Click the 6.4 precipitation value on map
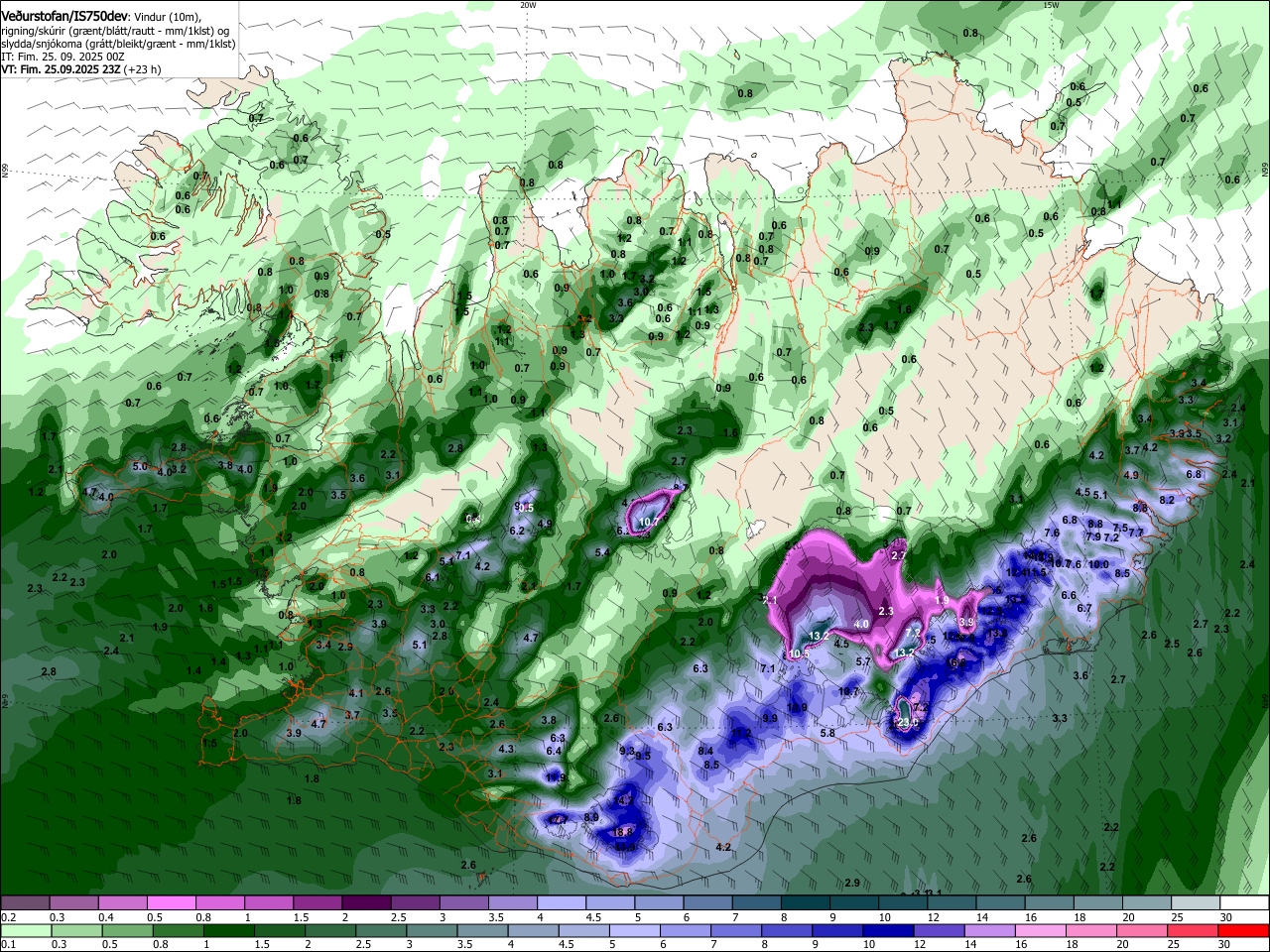The height and width of the screenshot is (952, 1270). tap(554, 751)
